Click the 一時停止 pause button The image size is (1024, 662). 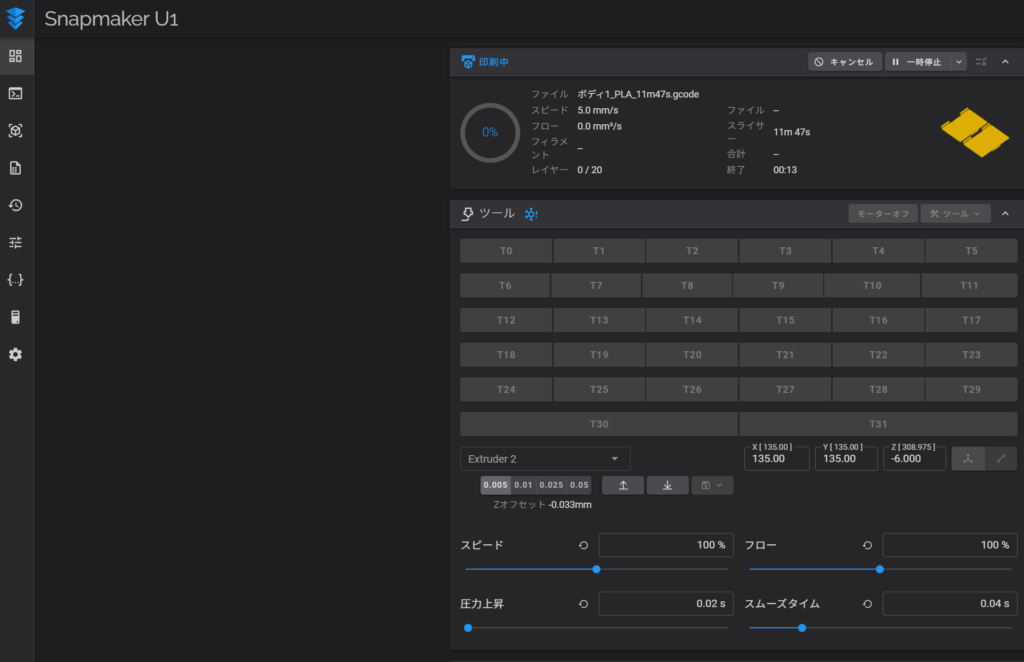coord(916,62)
